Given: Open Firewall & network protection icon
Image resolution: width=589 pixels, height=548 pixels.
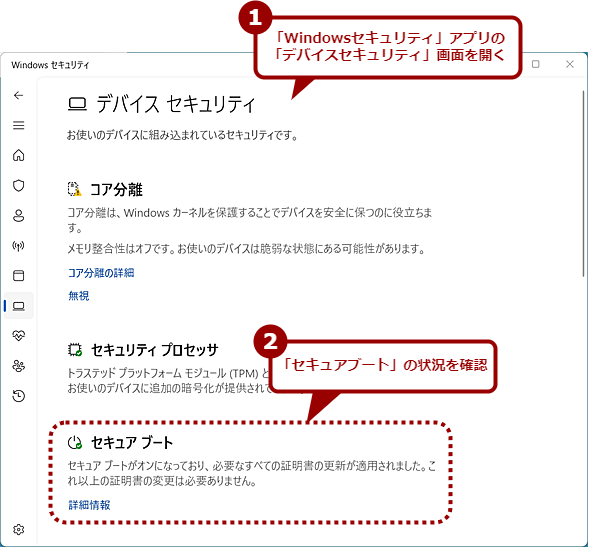Looking at the screenshot, I should (18, 246).
